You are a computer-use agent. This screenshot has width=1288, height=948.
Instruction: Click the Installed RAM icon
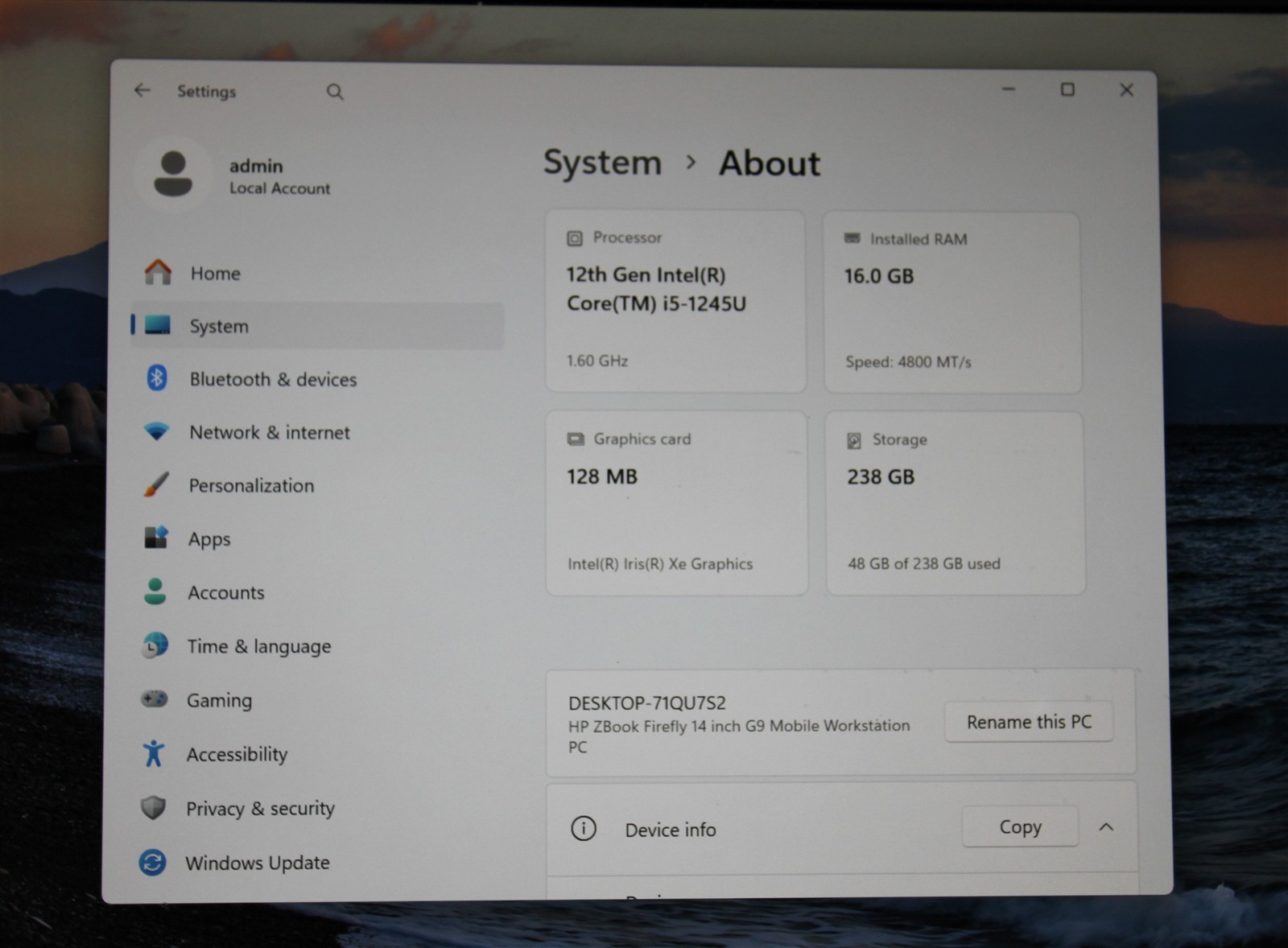pos(852,238)
